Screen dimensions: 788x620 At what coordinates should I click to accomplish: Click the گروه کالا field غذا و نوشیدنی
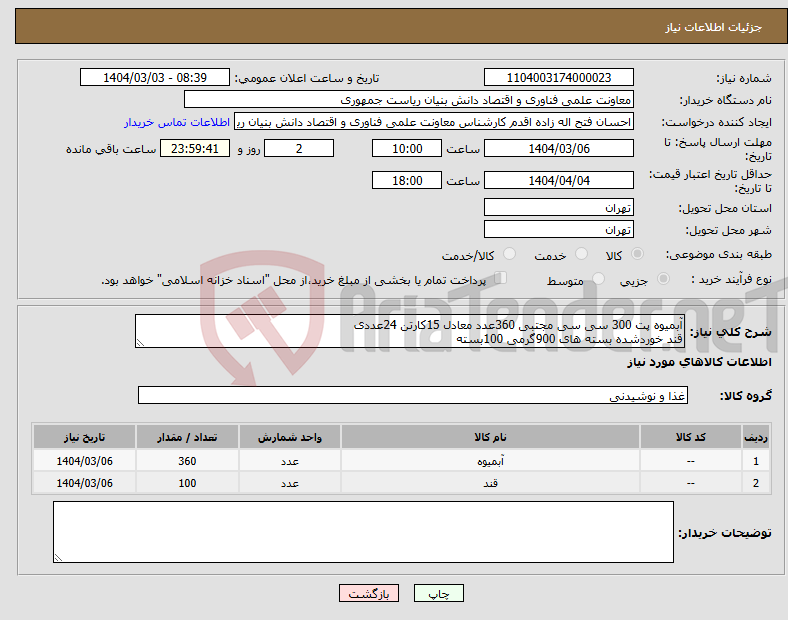(413, 395)
